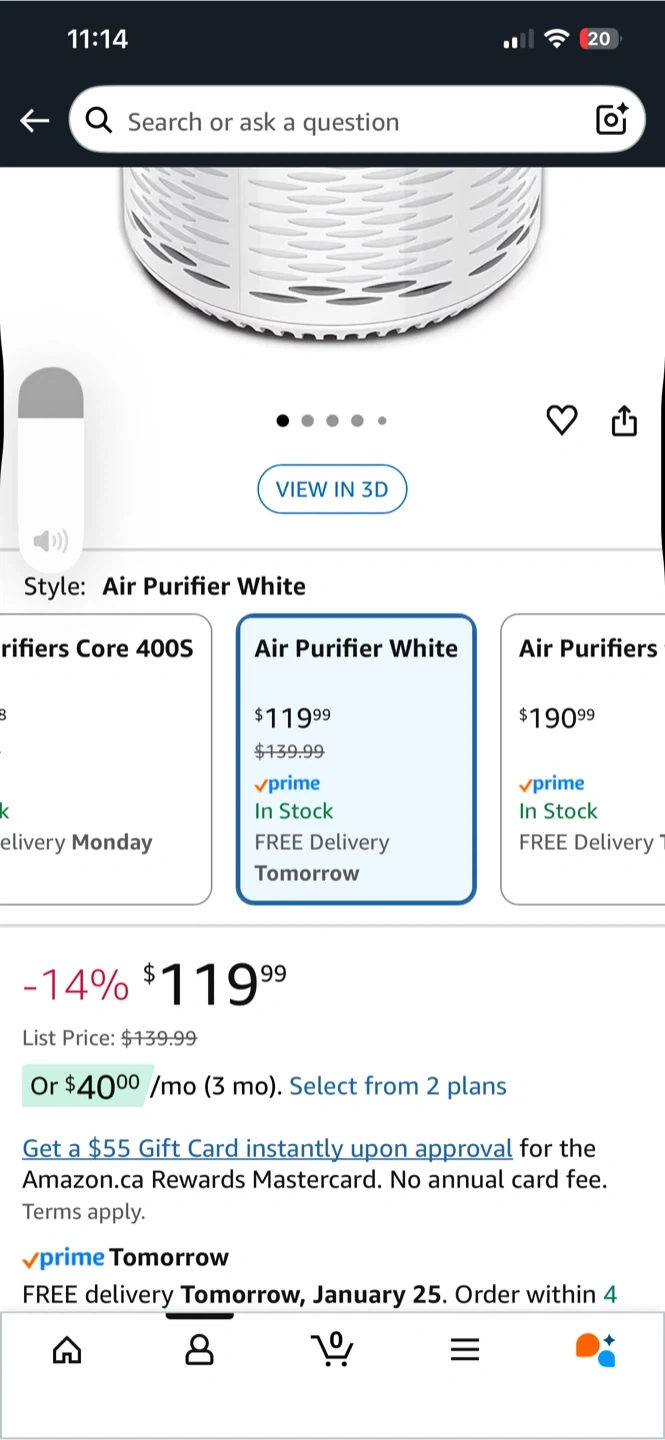The image size is (665, 1440).
Task: Go to Home tab icon
Action: [67, 1351]
